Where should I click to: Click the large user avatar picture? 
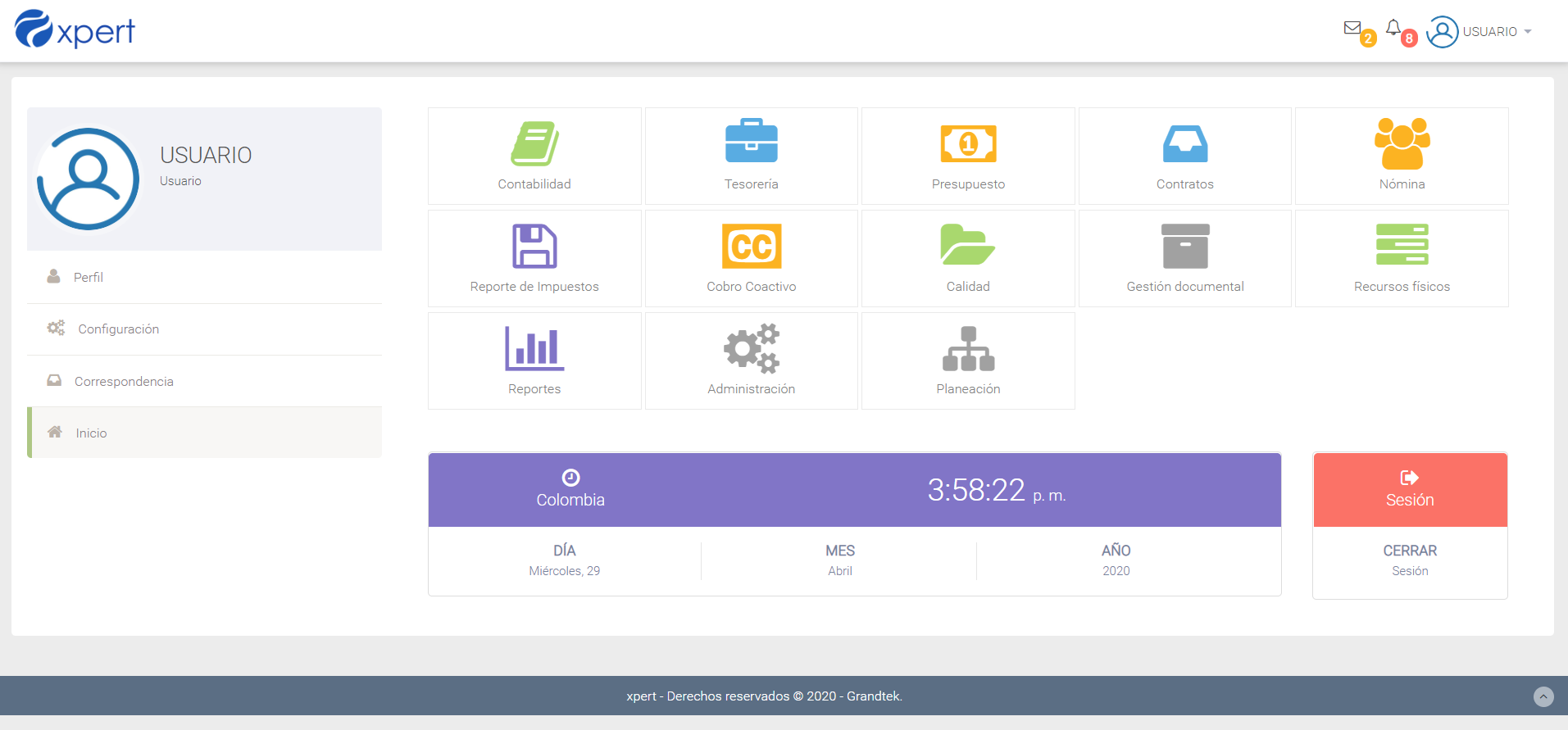click(88, 179)
